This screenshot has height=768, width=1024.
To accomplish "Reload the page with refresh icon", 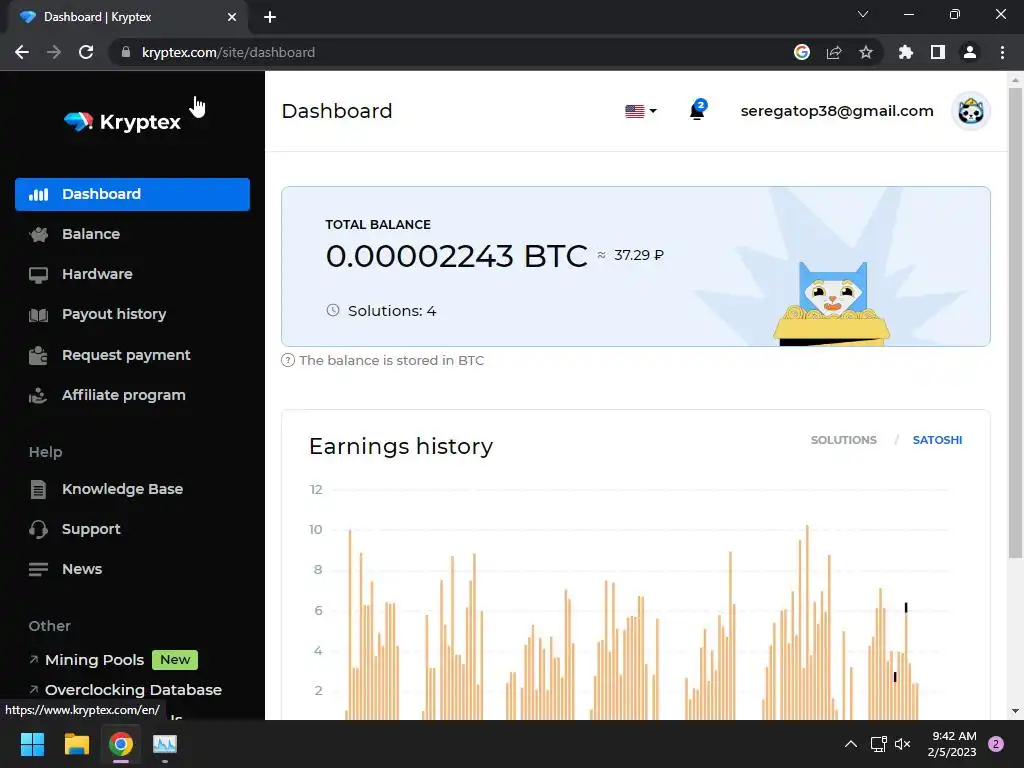I will coord(86,52).
